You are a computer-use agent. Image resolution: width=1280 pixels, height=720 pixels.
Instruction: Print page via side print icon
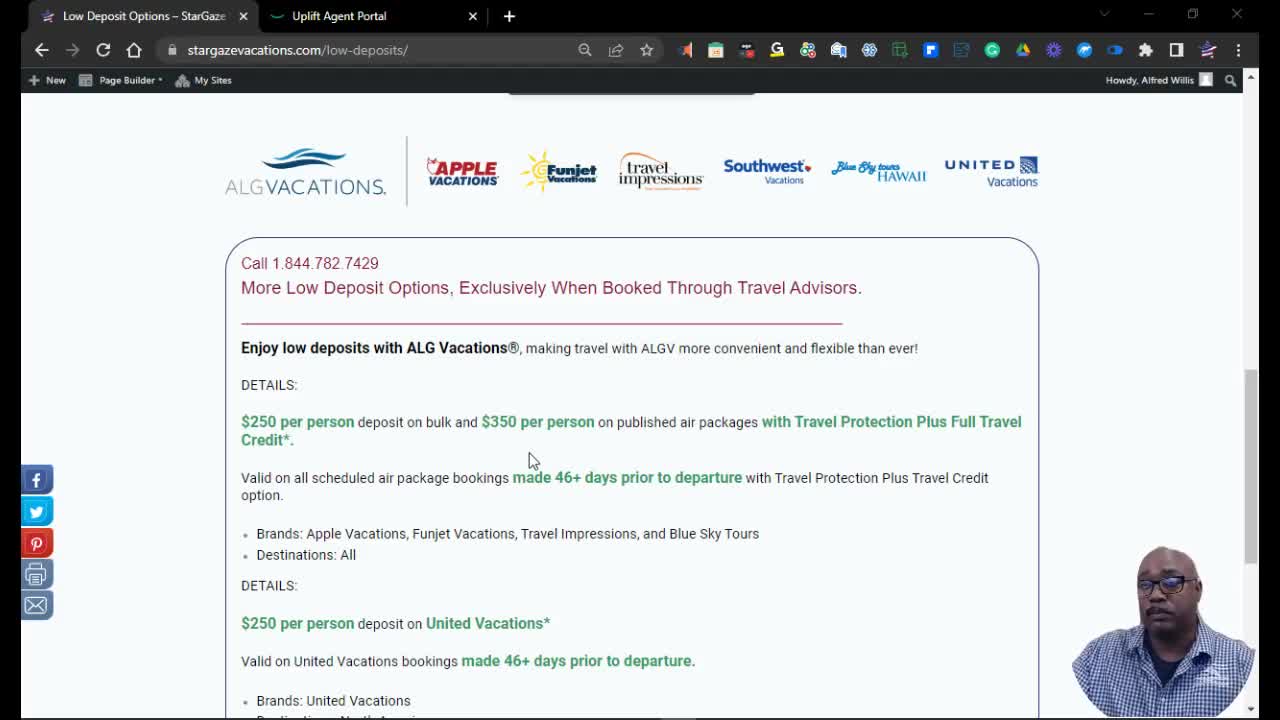pos(36,574)
